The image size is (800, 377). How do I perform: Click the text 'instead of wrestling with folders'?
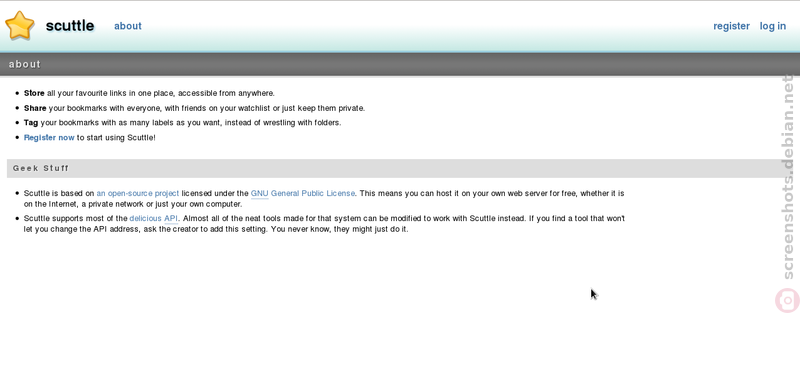pyautogui.click(x=283, y=123)
